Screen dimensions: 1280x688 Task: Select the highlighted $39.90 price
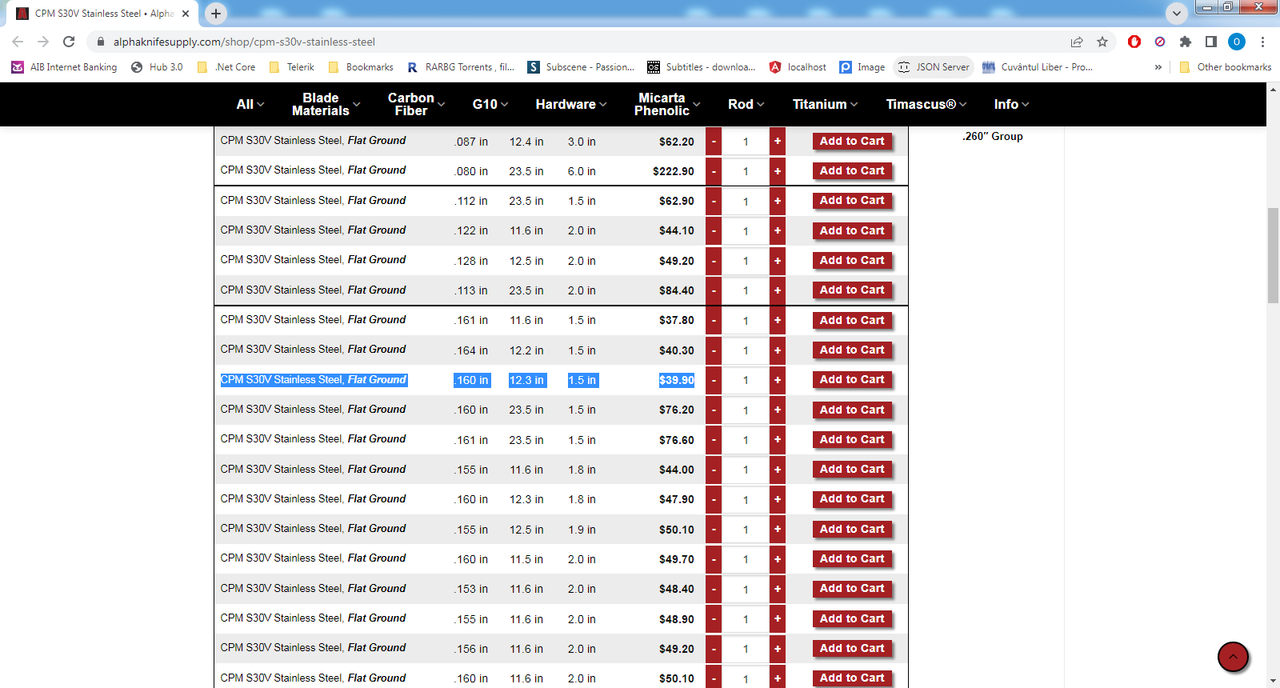[676, 380]
